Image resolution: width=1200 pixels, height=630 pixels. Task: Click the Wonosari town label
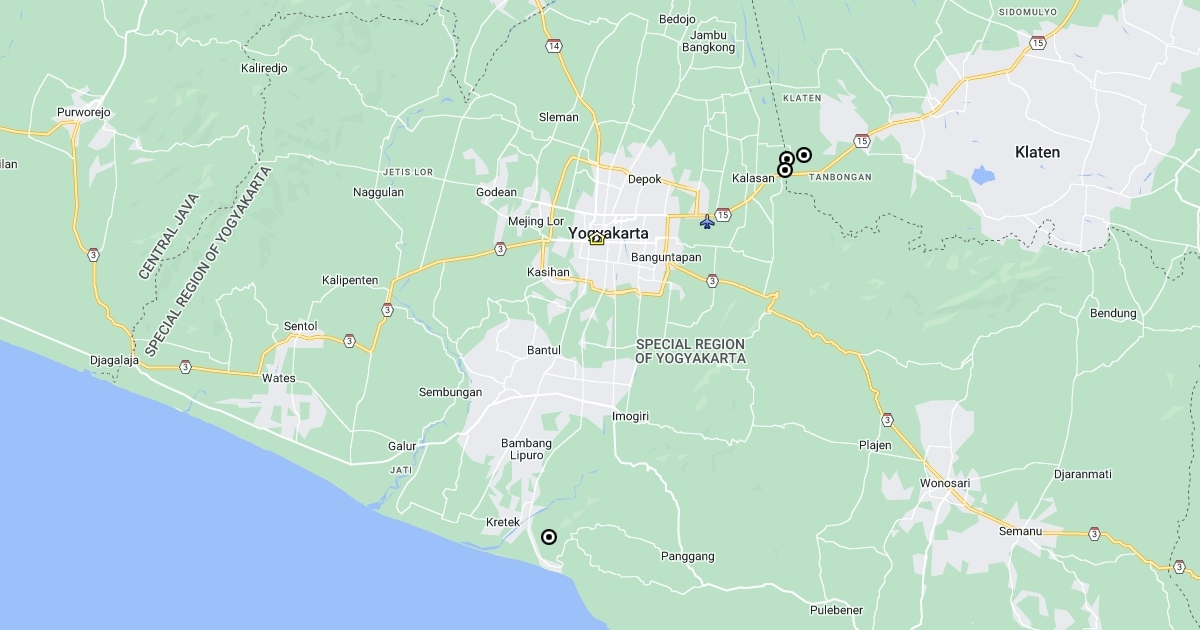pyautogui.click(x=945, y=483)
